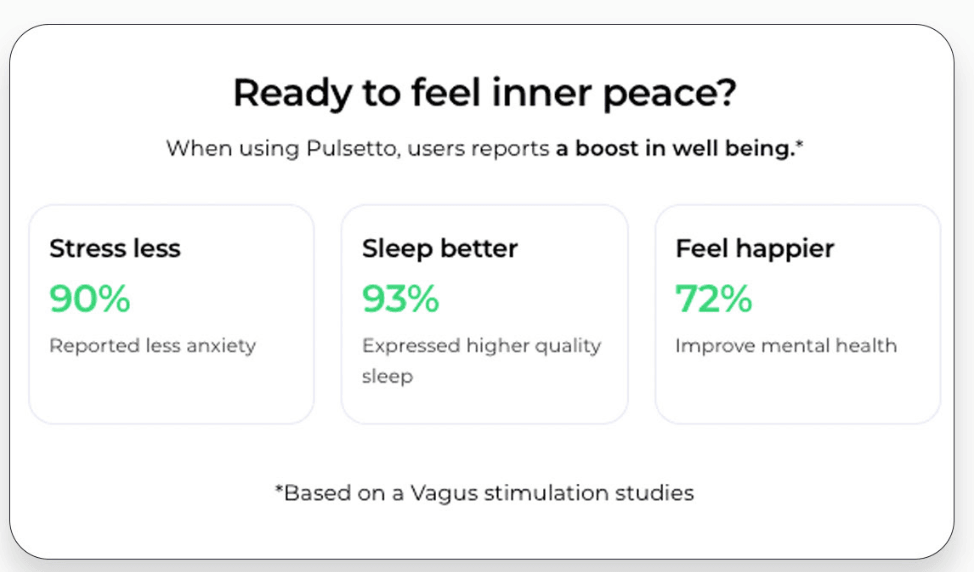
Task: Click the "Sleep better" card title
Action: coord(440,249)
